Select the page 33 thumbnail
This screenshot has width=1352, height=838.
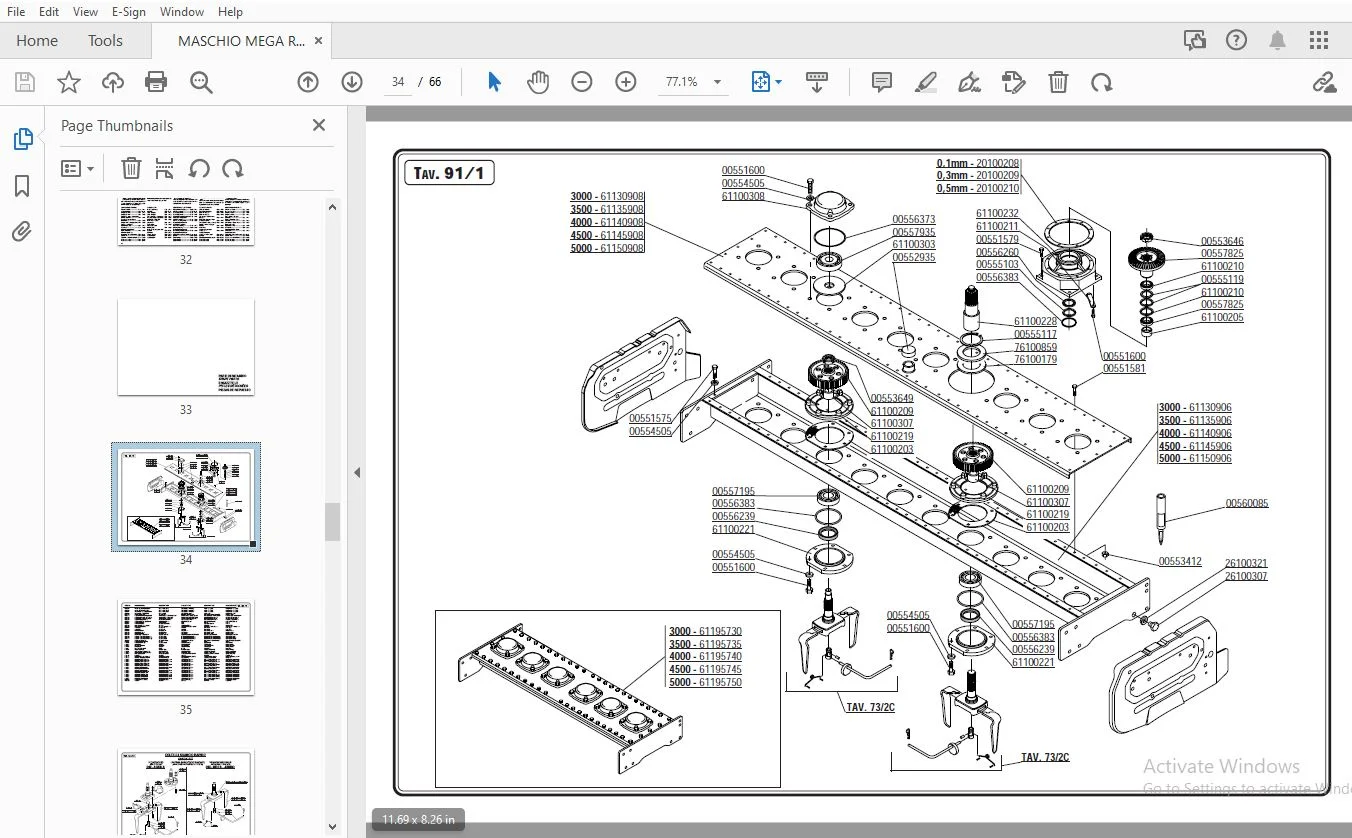click(x=186, y=347)
